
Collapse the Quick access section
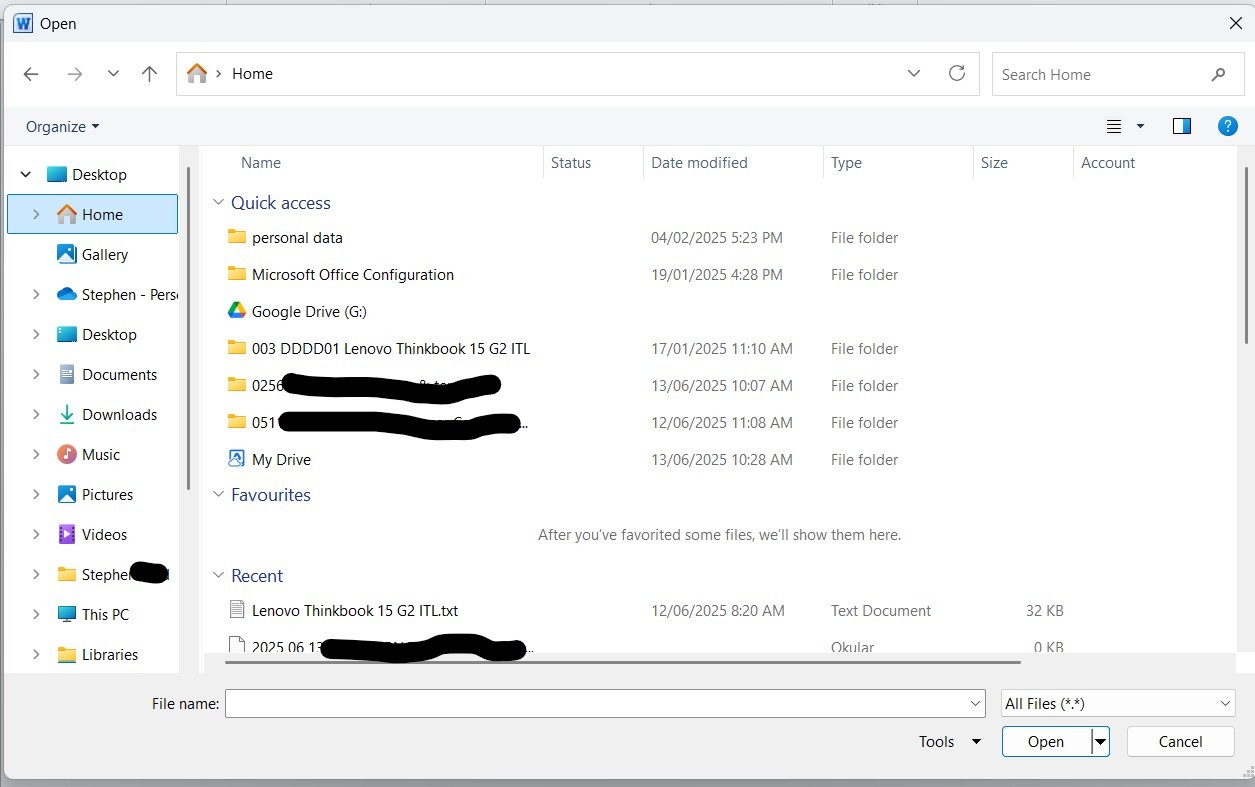click(x=219, y=202)
